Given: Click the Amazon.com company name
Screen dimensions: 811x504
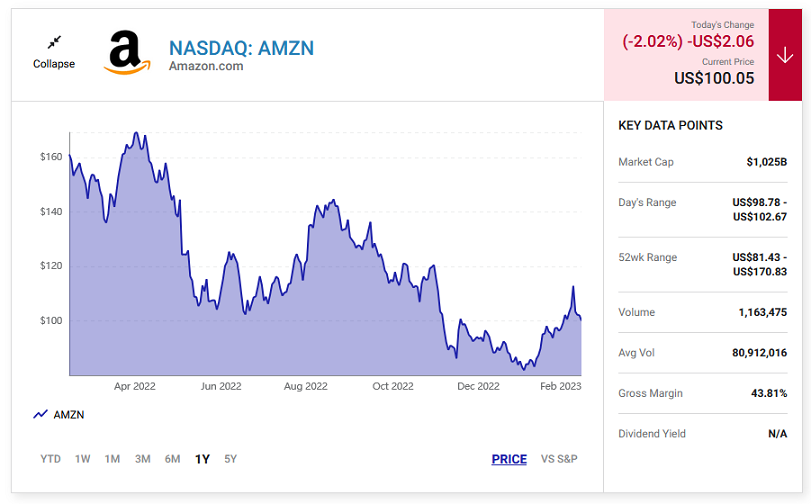Looking at the screenshot, I should (206, 67).
